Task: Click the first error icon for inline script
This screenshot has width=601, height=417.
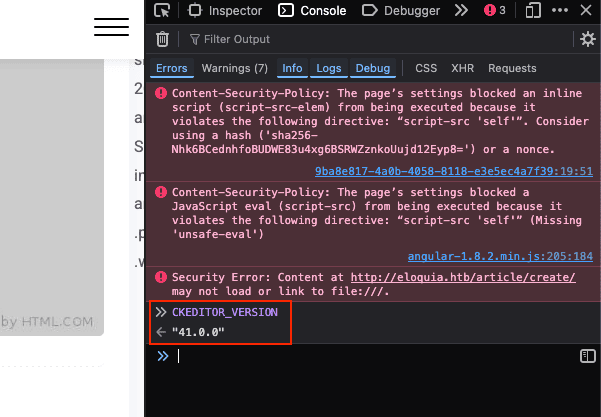Action: [161, 93]
